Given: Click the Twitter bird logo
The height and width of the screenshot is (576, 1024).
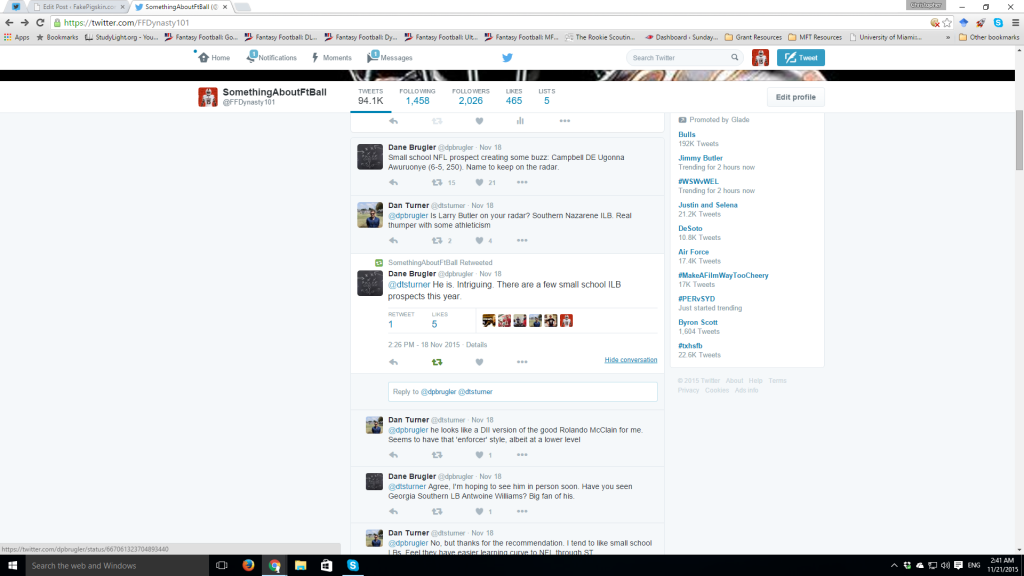Looking at the screenshot, I should pos(507,57).
